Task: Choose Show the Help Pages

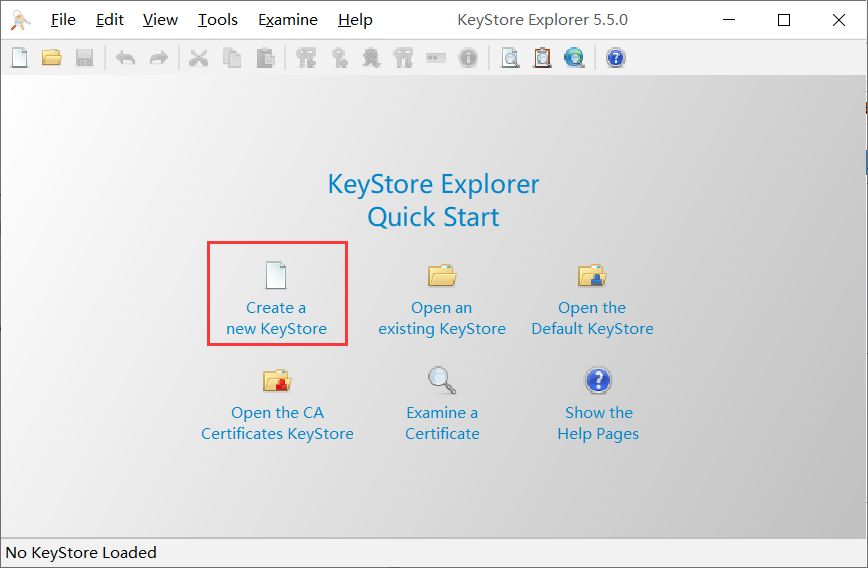Action: click(x=598, y=404)
